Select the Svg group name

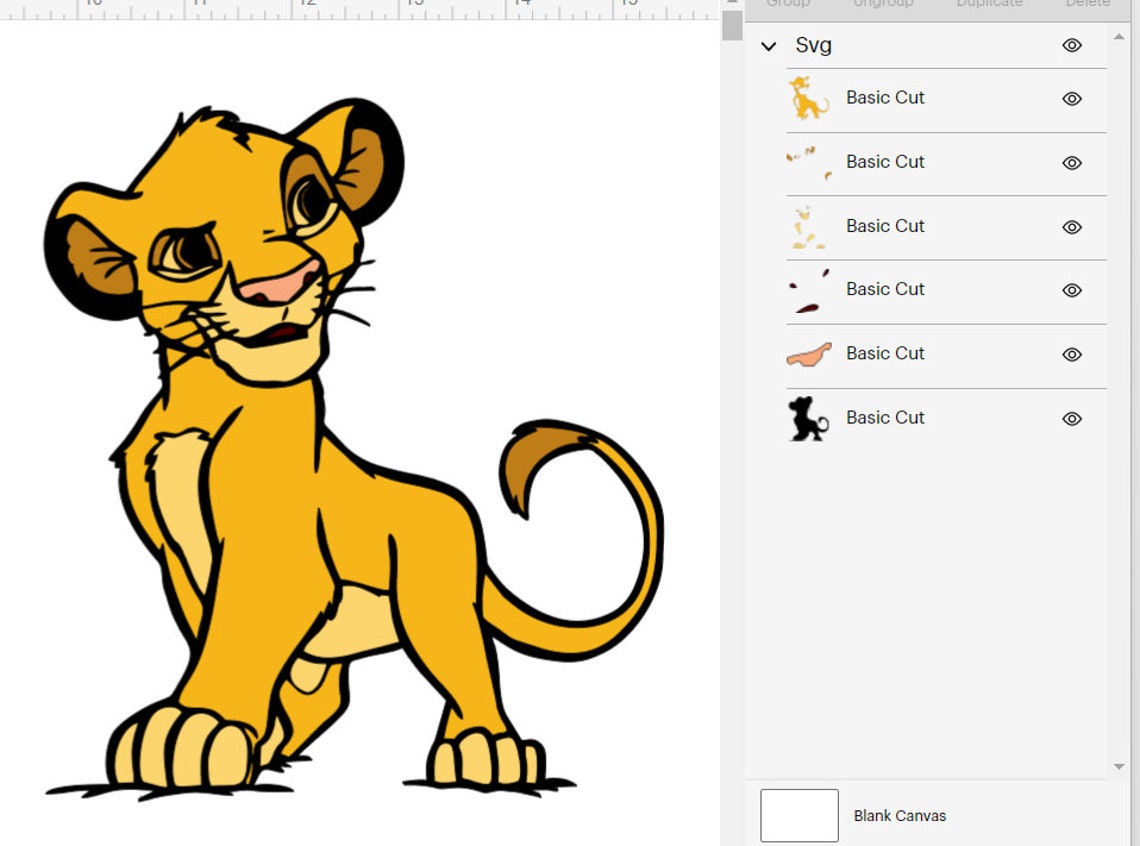tap(812, 45)
